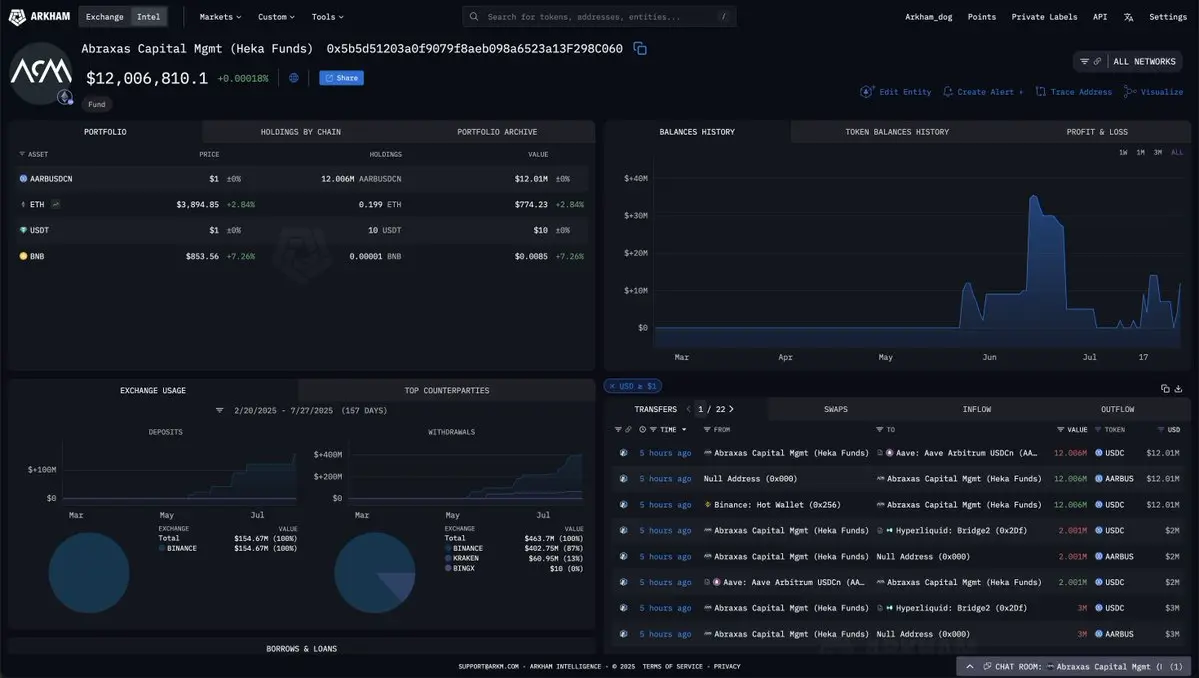1199x678 pixels.
Task: Click the Create Alert bell icon
Action: pyautogui.click(x=947, y=92)
